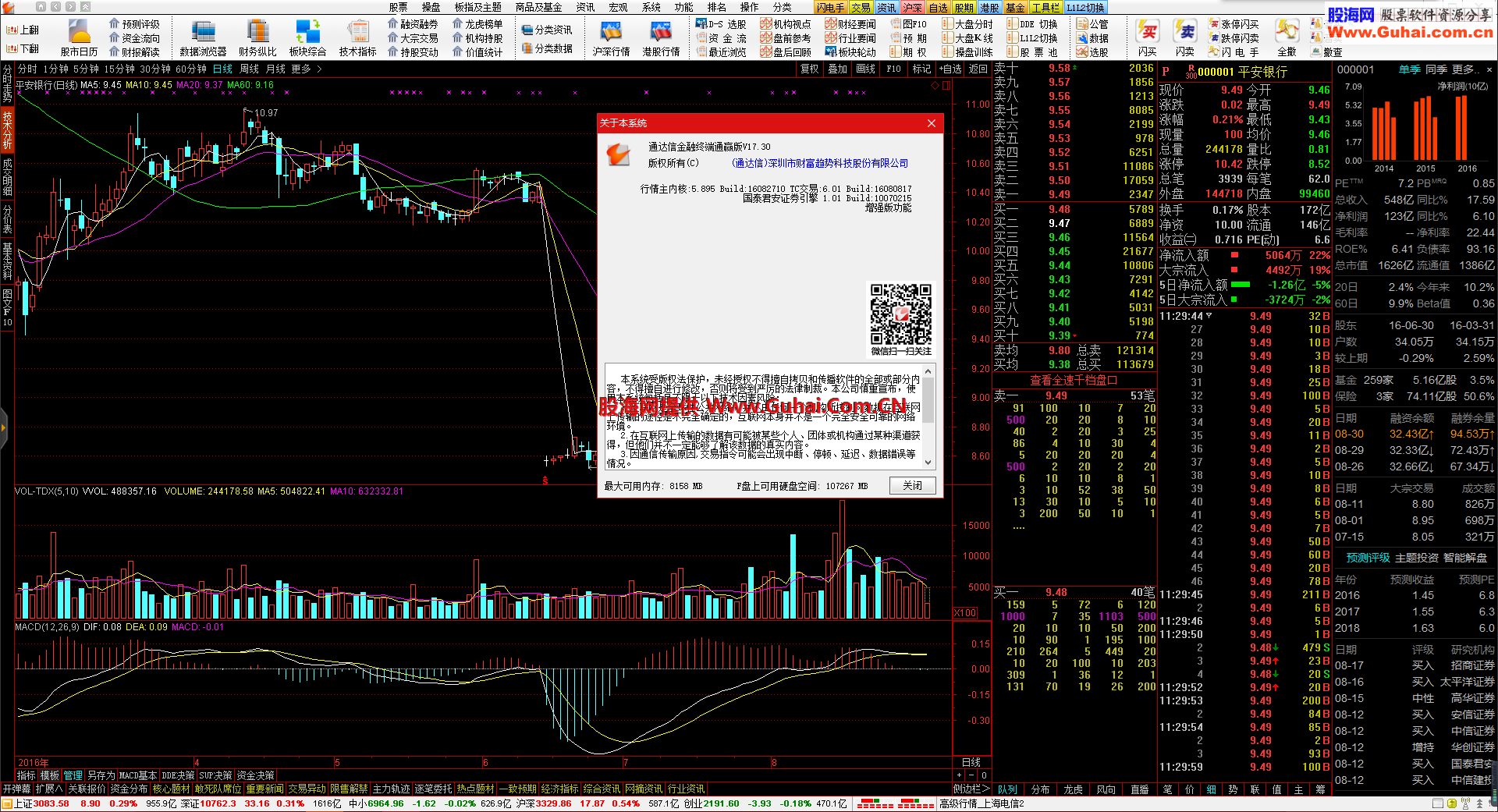This screenshot has height=812, width=1498.
Task: Close the about dialog with the X
Action: pos(931,123)
